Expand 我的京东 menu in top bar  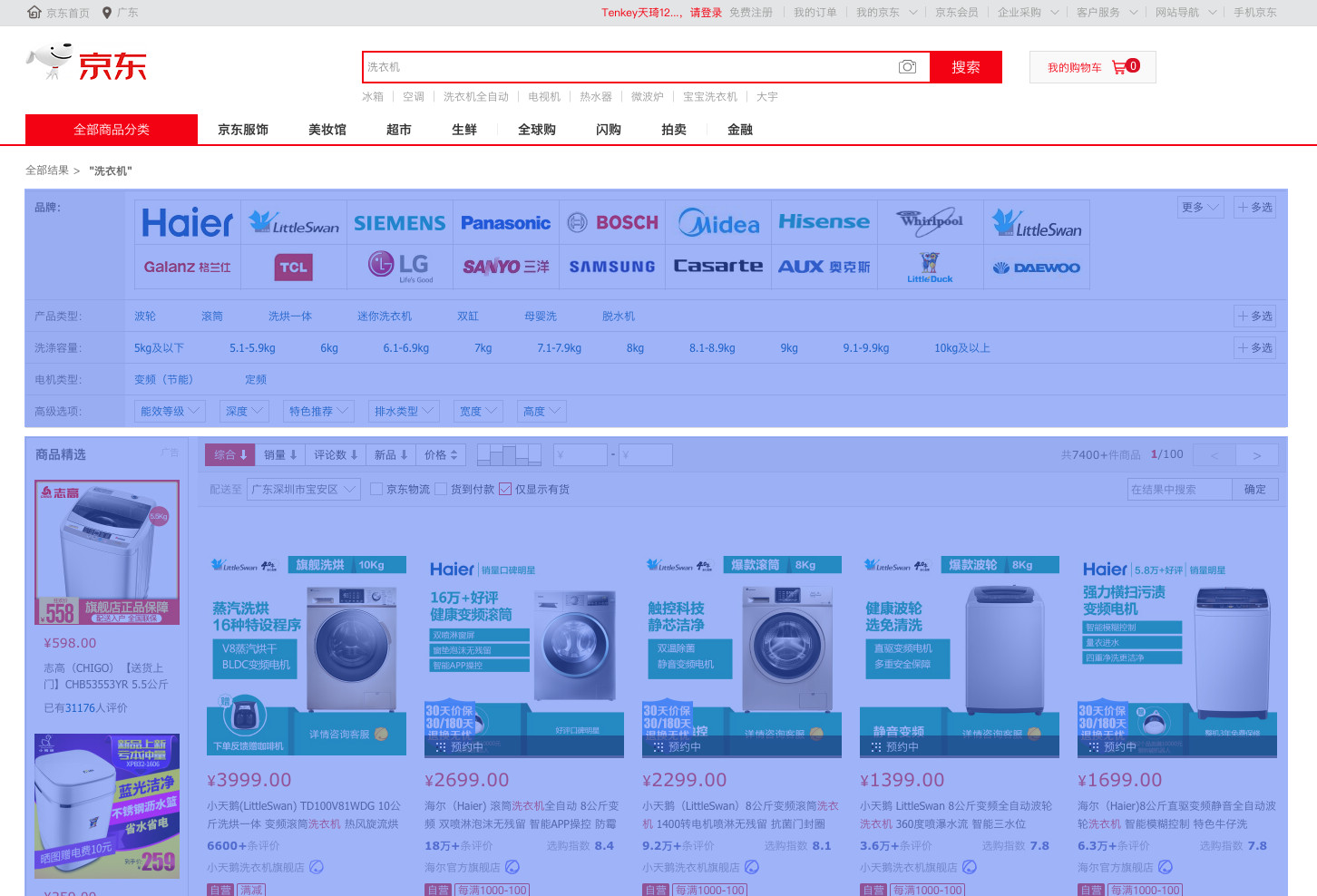[x=886, y=13]
